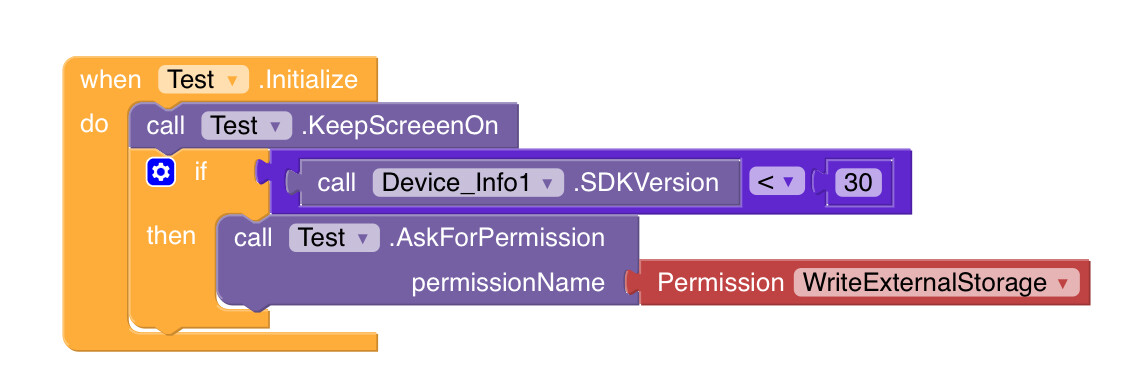
Task: Expand the Device_Info1 component dropdown
Action: (468, 183)
